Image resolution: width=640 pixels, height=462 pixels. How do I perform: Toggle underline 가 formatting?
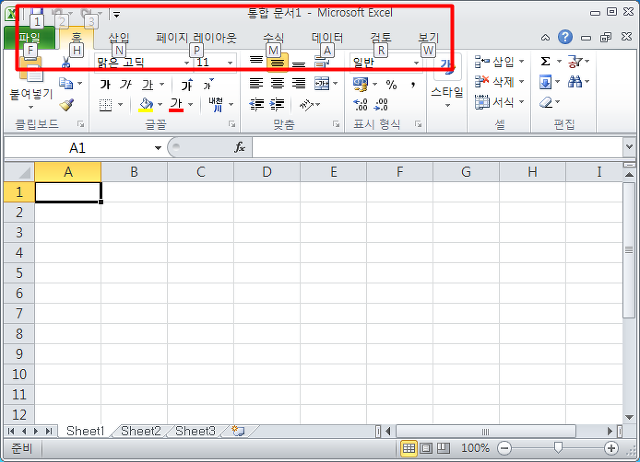tap(147, 84)
